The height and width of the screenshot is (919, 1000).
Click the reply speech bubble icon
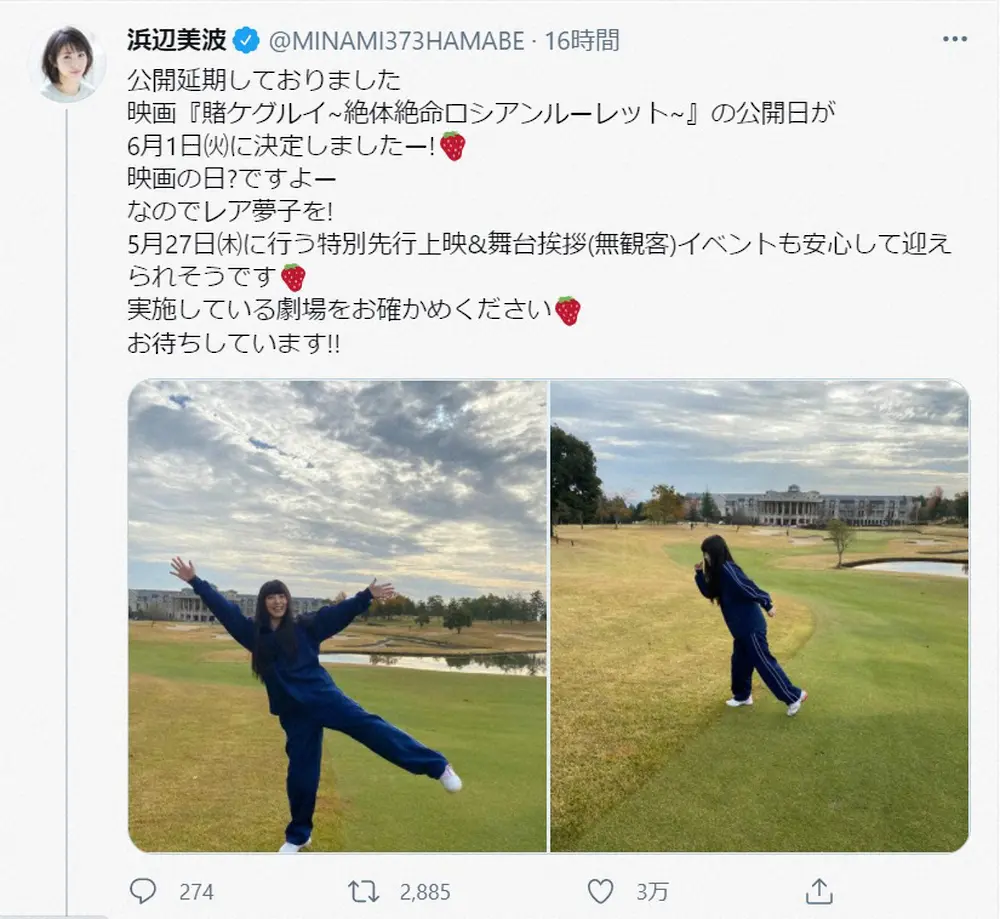(x=142, y=891)
